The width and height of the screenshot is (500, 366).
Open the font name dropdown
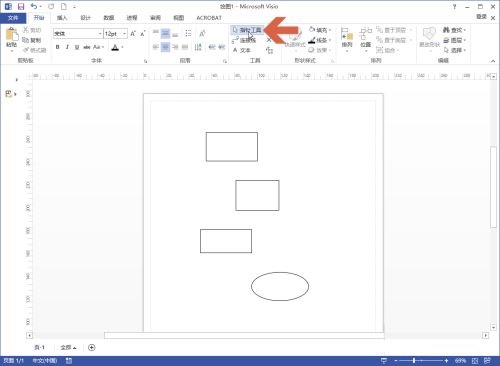tap(100, 34)
